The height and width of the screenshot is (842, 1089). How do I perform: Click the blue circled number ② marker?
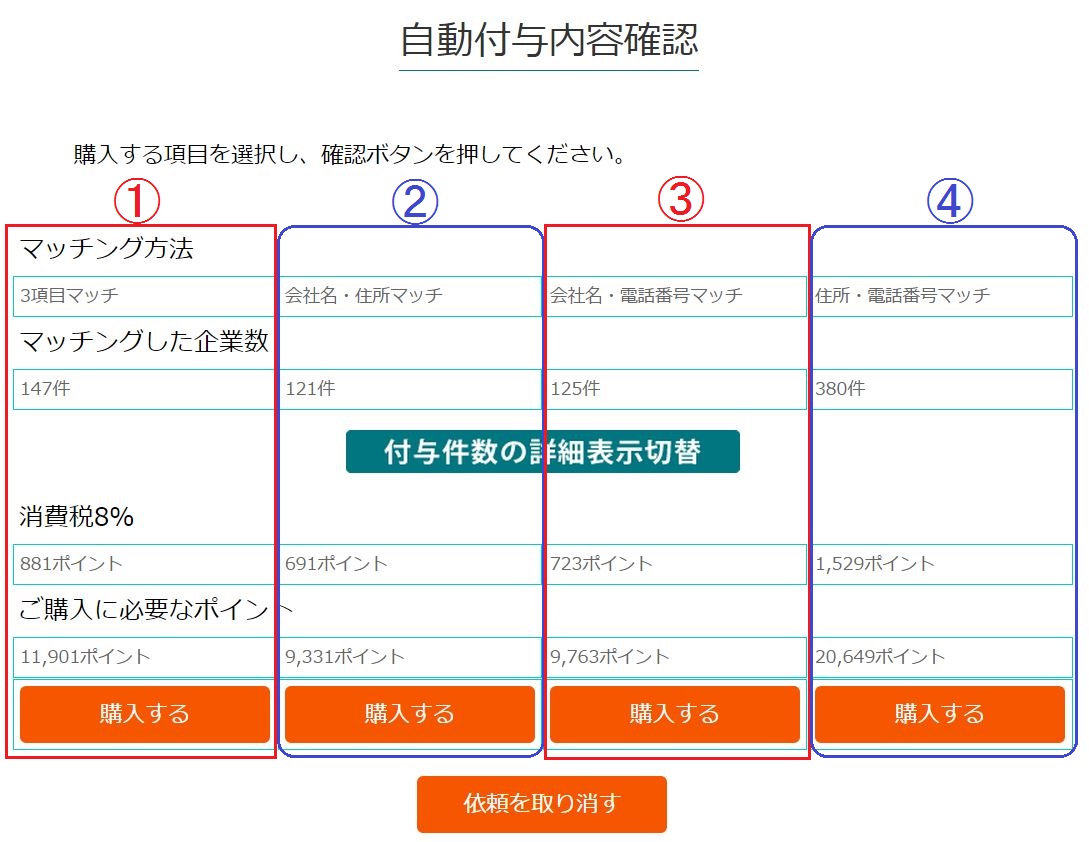[414, 202]
